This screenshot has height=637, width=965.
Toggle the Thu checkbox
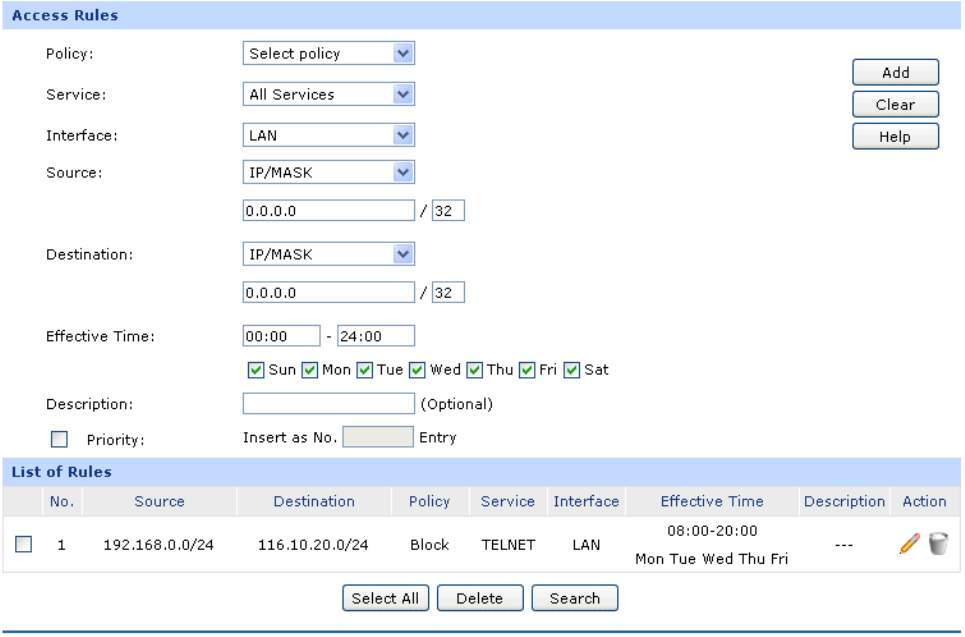[474, 371]
